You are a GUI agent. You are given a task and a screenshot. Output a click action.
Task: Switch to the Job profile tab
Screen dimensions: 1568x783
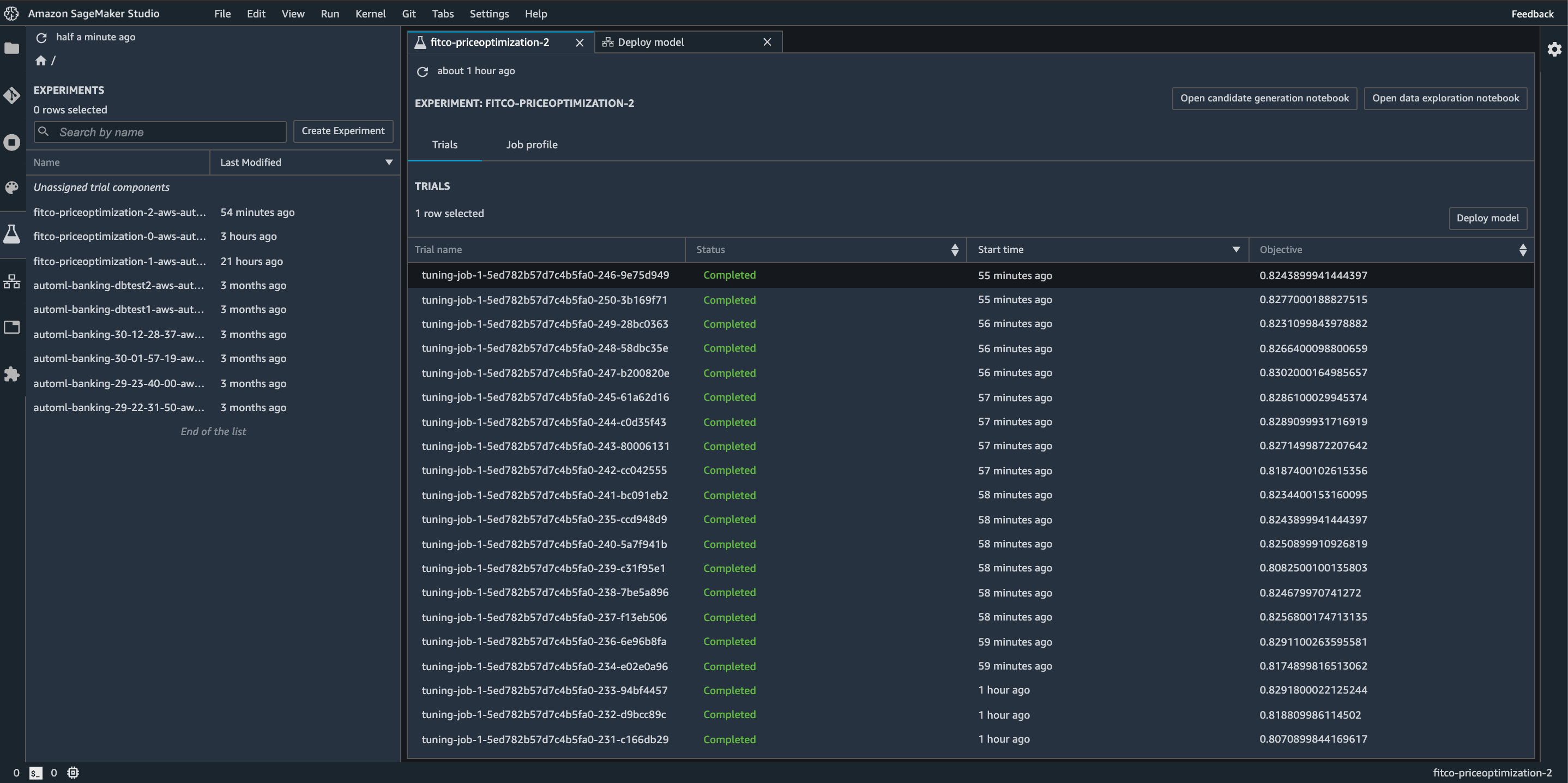click(x=532, y=145)
